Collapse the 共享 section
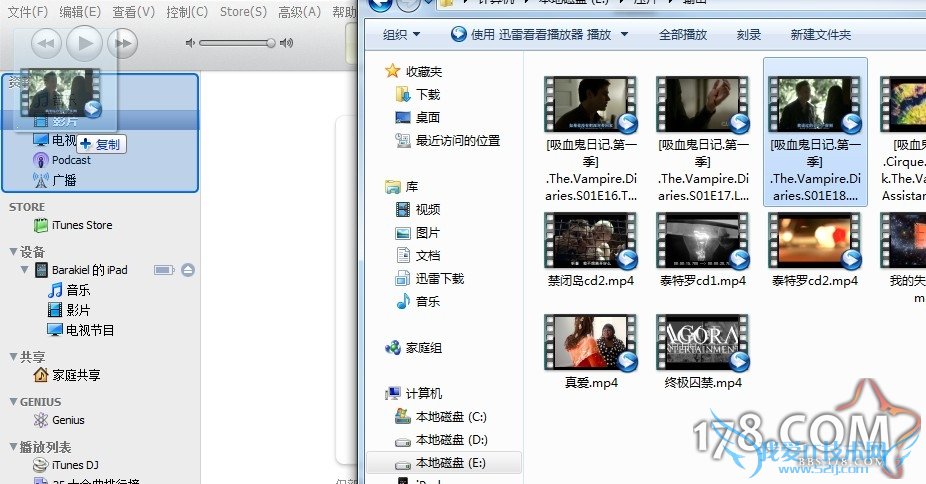 [x=13, y=357]
